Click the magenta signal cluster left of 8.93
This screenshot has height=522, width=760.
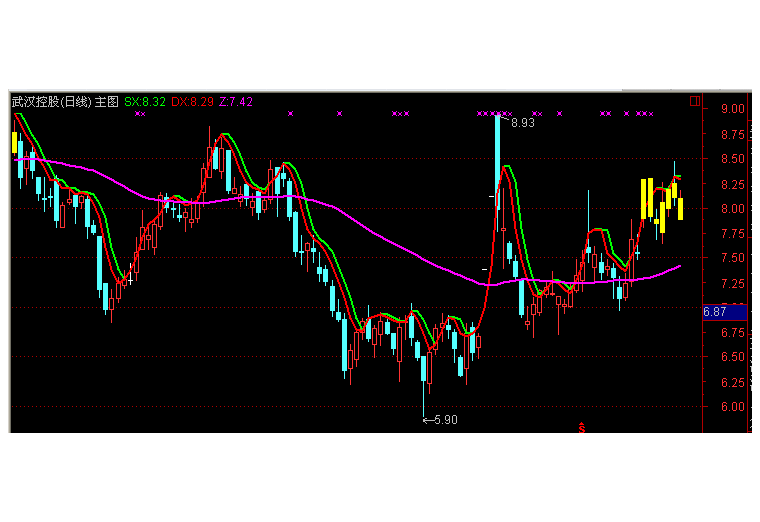pos(494,114)
